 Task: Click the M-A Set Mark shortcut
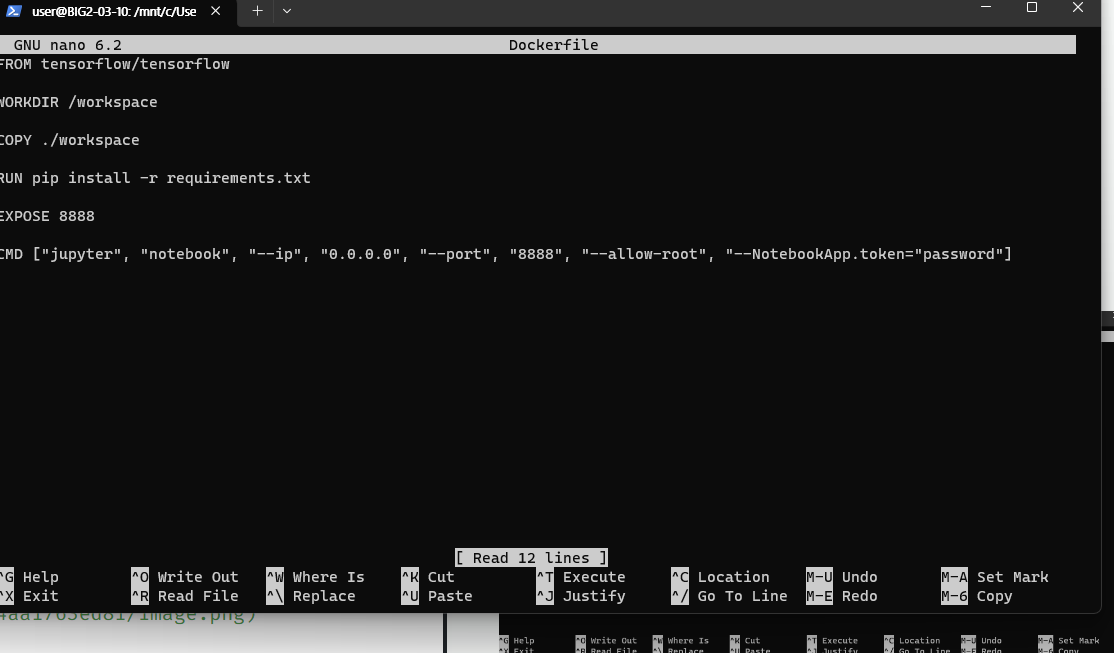point(995,577)
